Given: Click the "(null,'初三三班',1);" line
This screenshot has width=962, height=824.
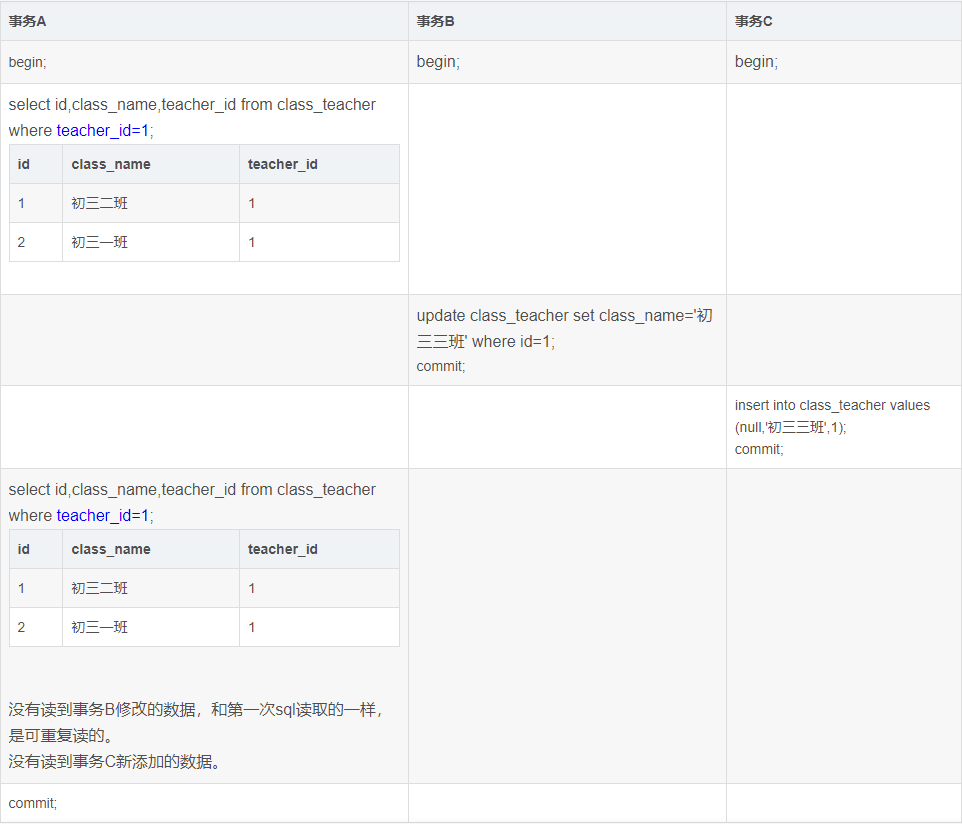Looking at the screenshot, I should tap(790, 427).
